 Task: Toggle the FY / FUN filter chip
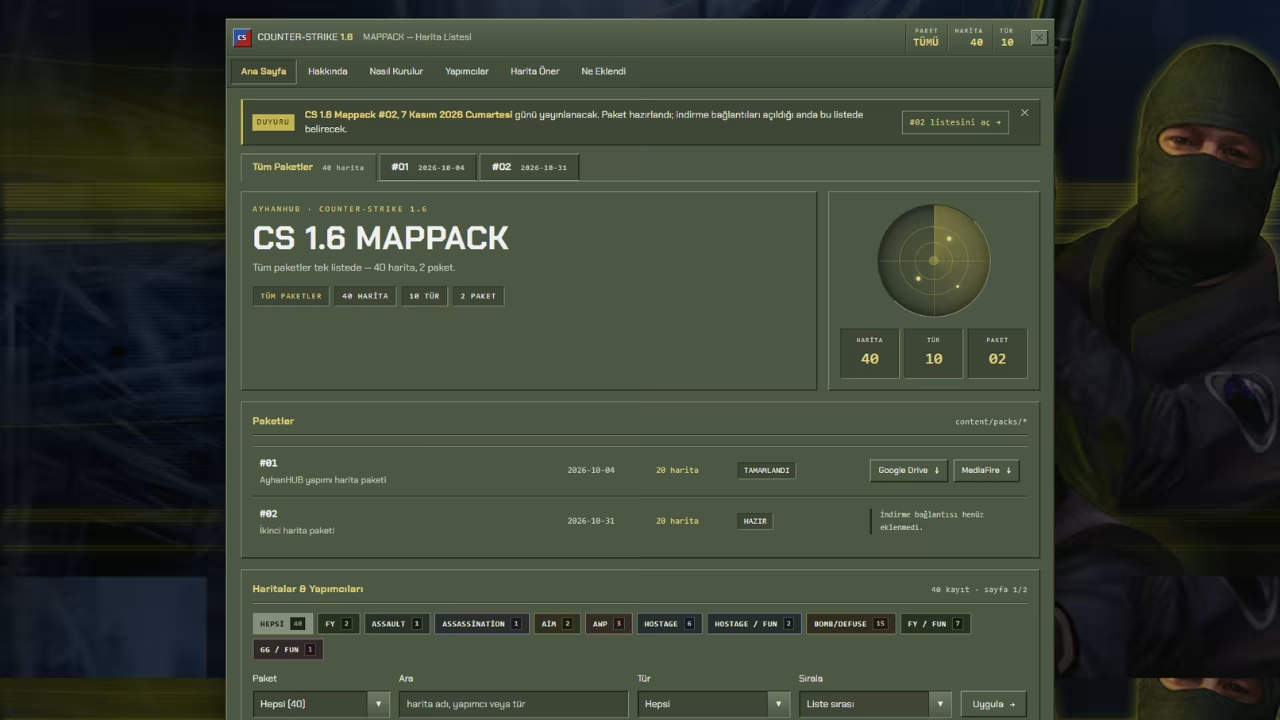pos(935,623)
